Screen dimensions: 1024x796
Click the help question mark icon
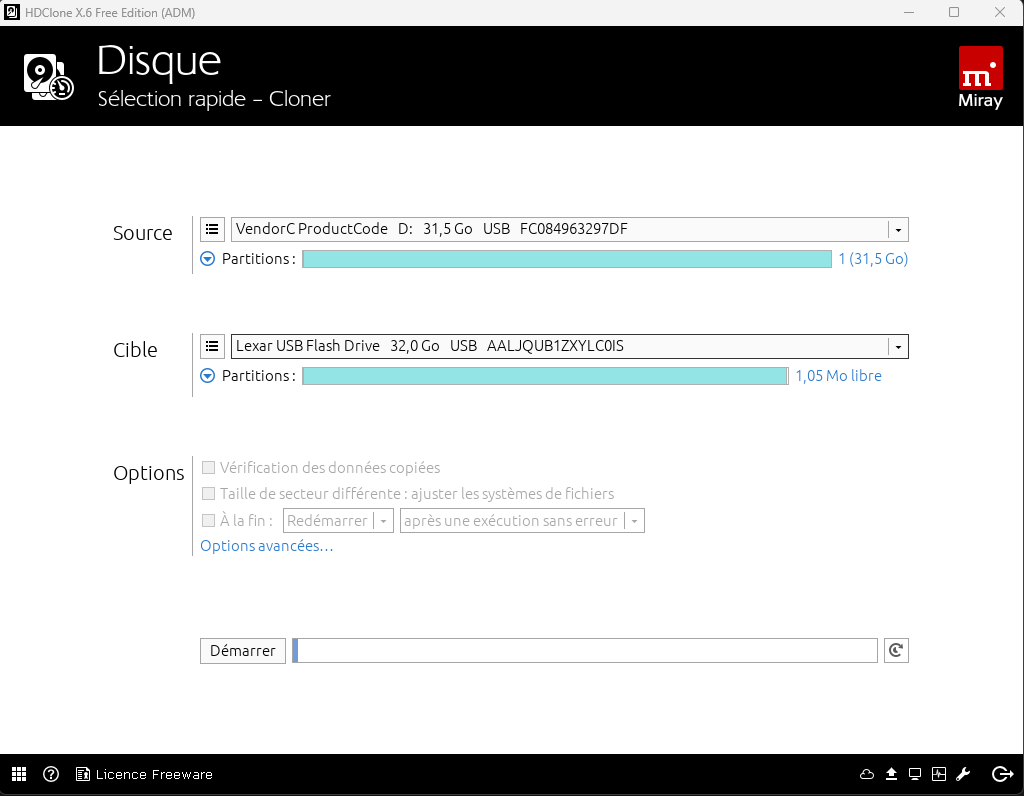tap(51, 774)
